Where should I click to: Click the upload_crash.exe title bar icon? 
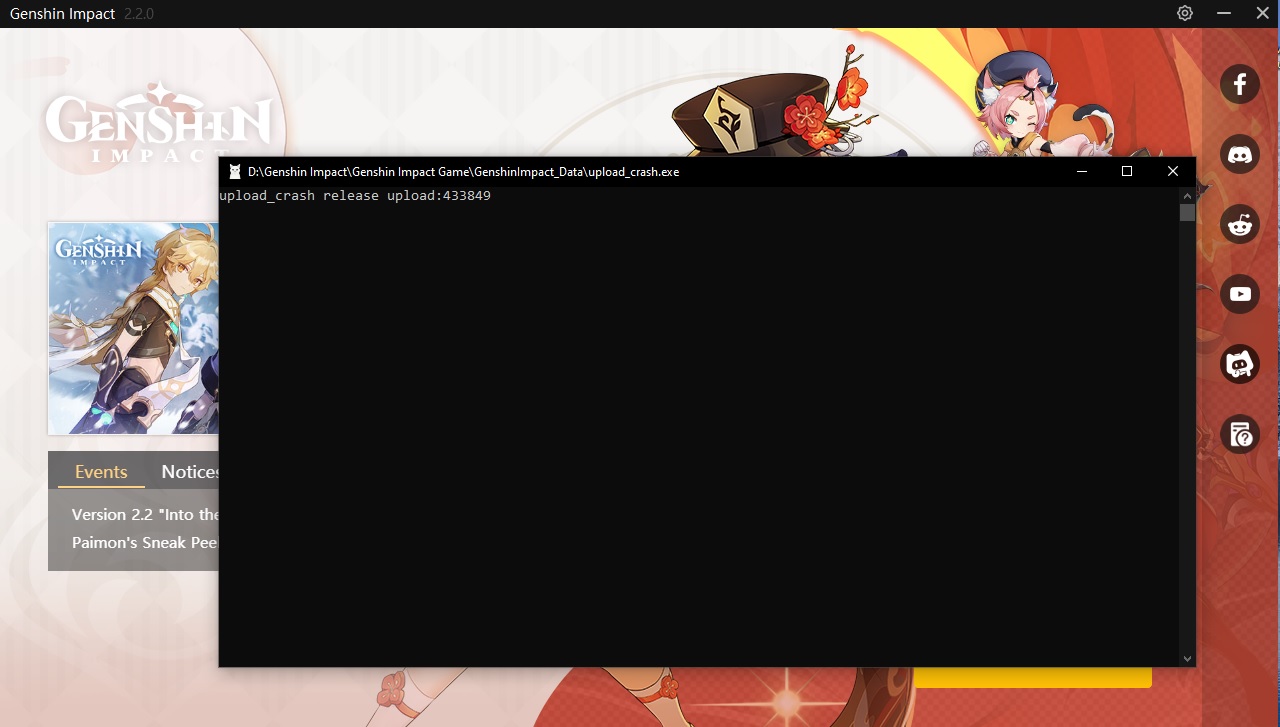[x=233, y=171]
